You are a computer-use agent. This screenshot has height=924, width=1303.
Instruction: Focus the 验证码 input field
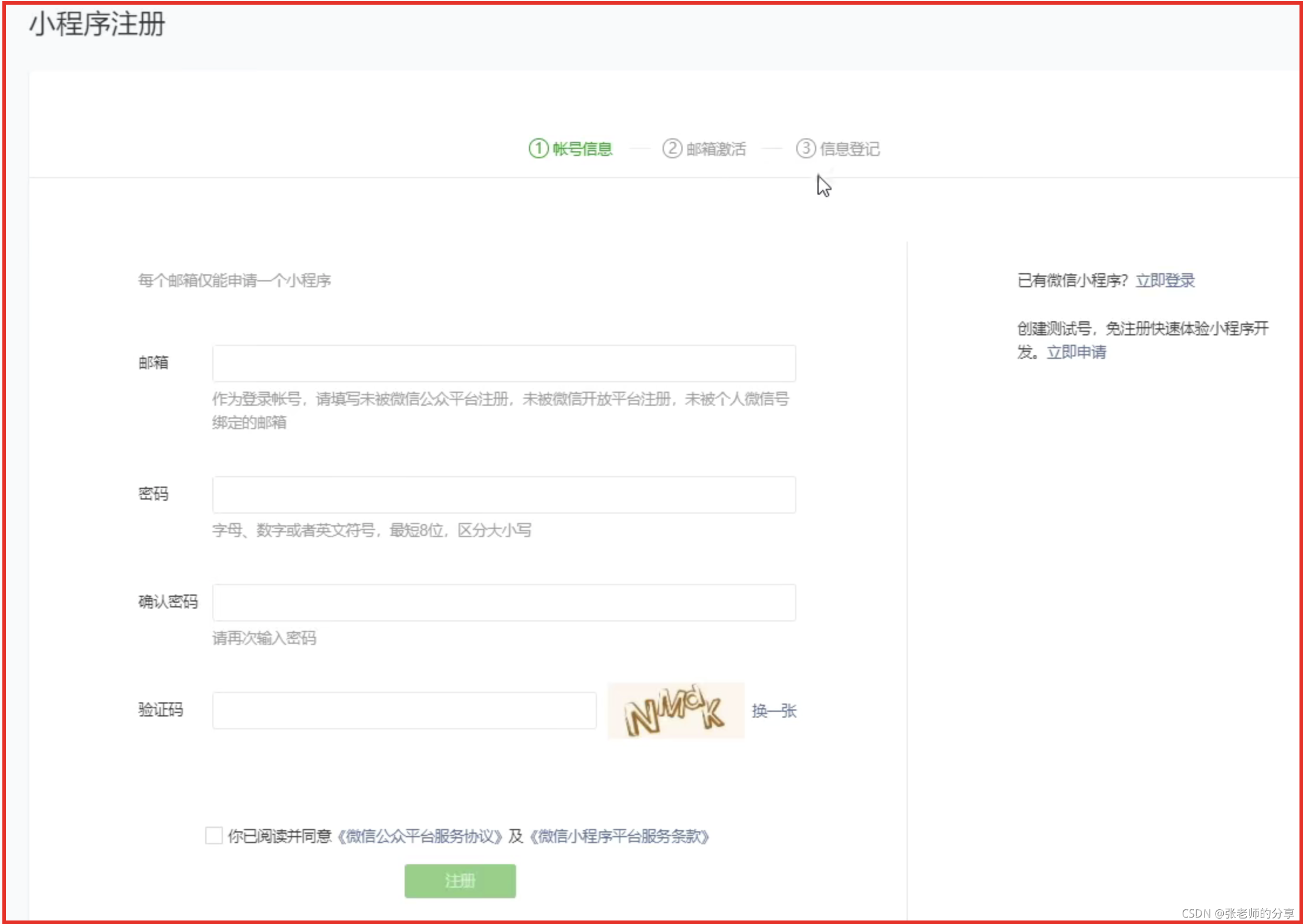click(404, 711)
